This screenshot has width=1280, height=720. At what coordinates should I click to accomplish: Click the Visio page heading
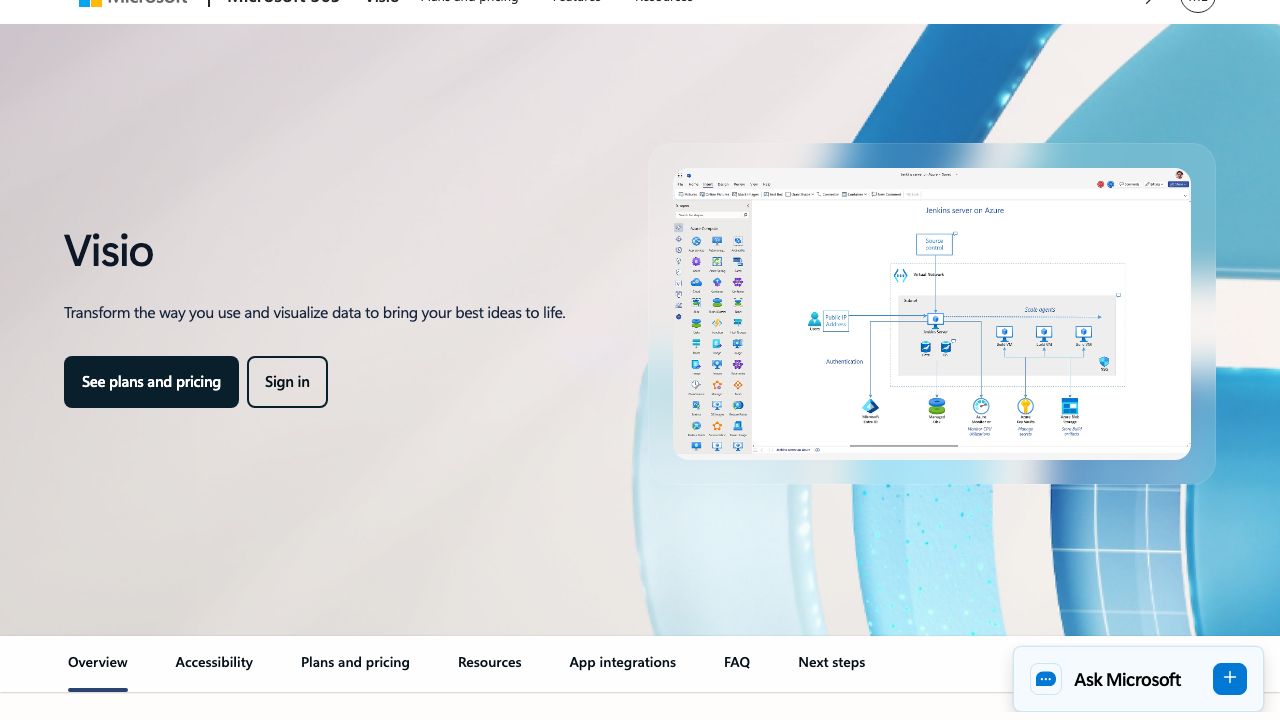click(109, 251)
